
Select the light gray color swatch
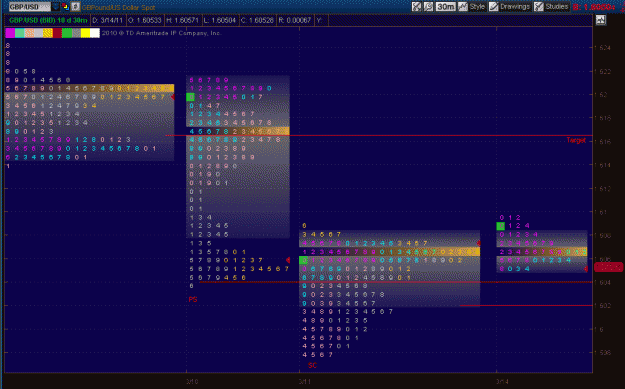(38, 33)
